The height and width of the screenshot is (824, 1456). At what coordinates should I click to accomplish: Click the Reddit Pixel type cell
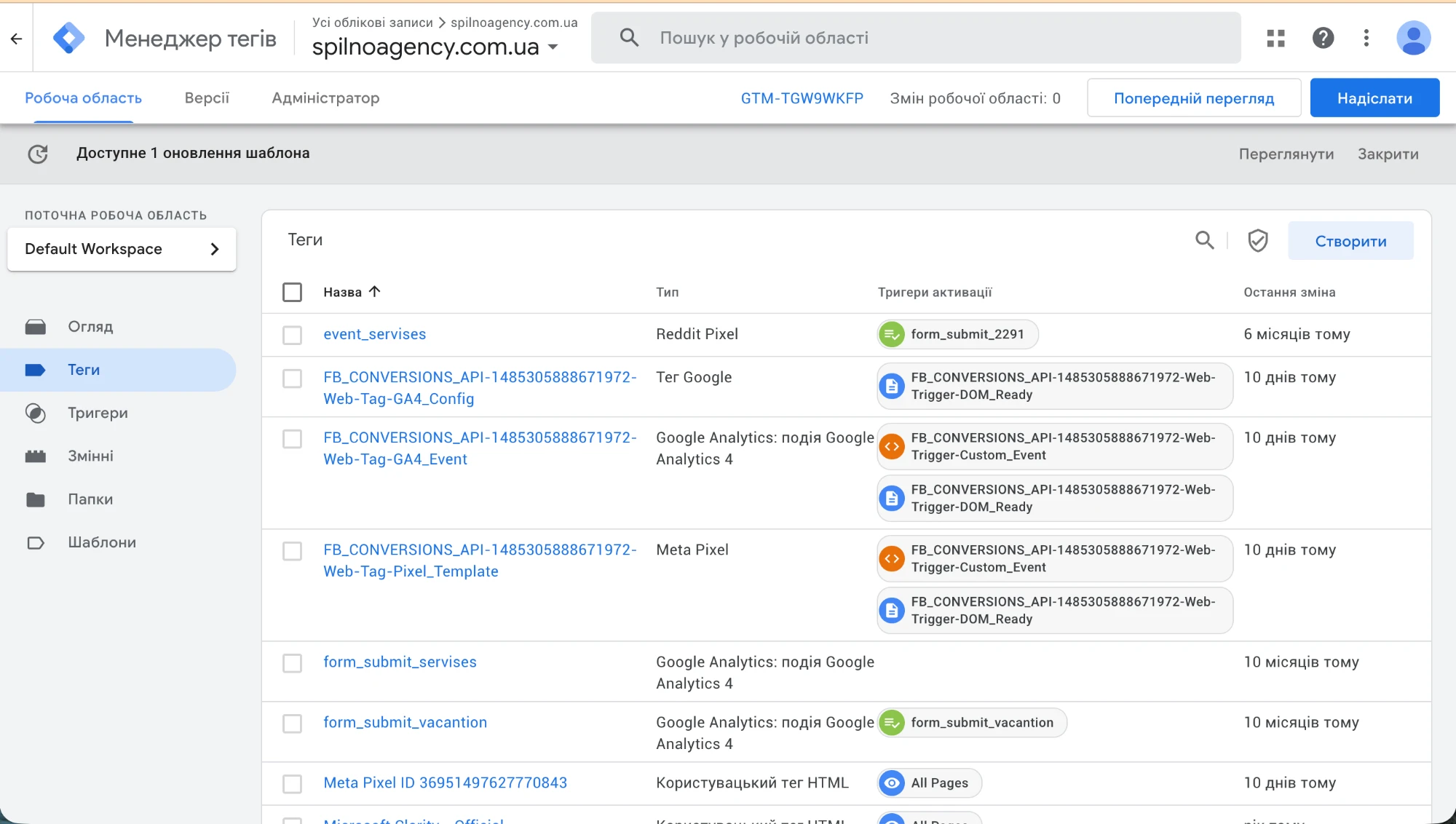click(697, 334)
